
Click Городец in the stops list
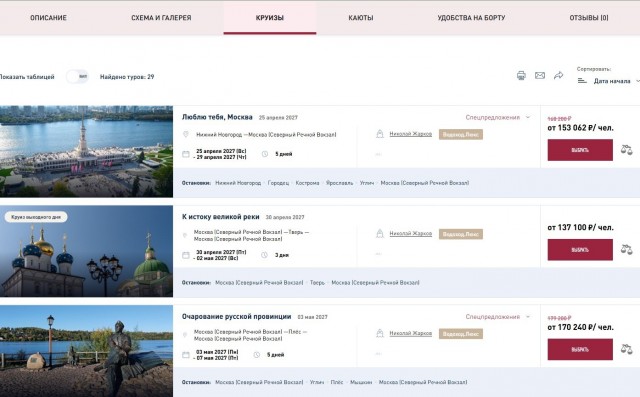pyautogui.click(x=278, y=183)
